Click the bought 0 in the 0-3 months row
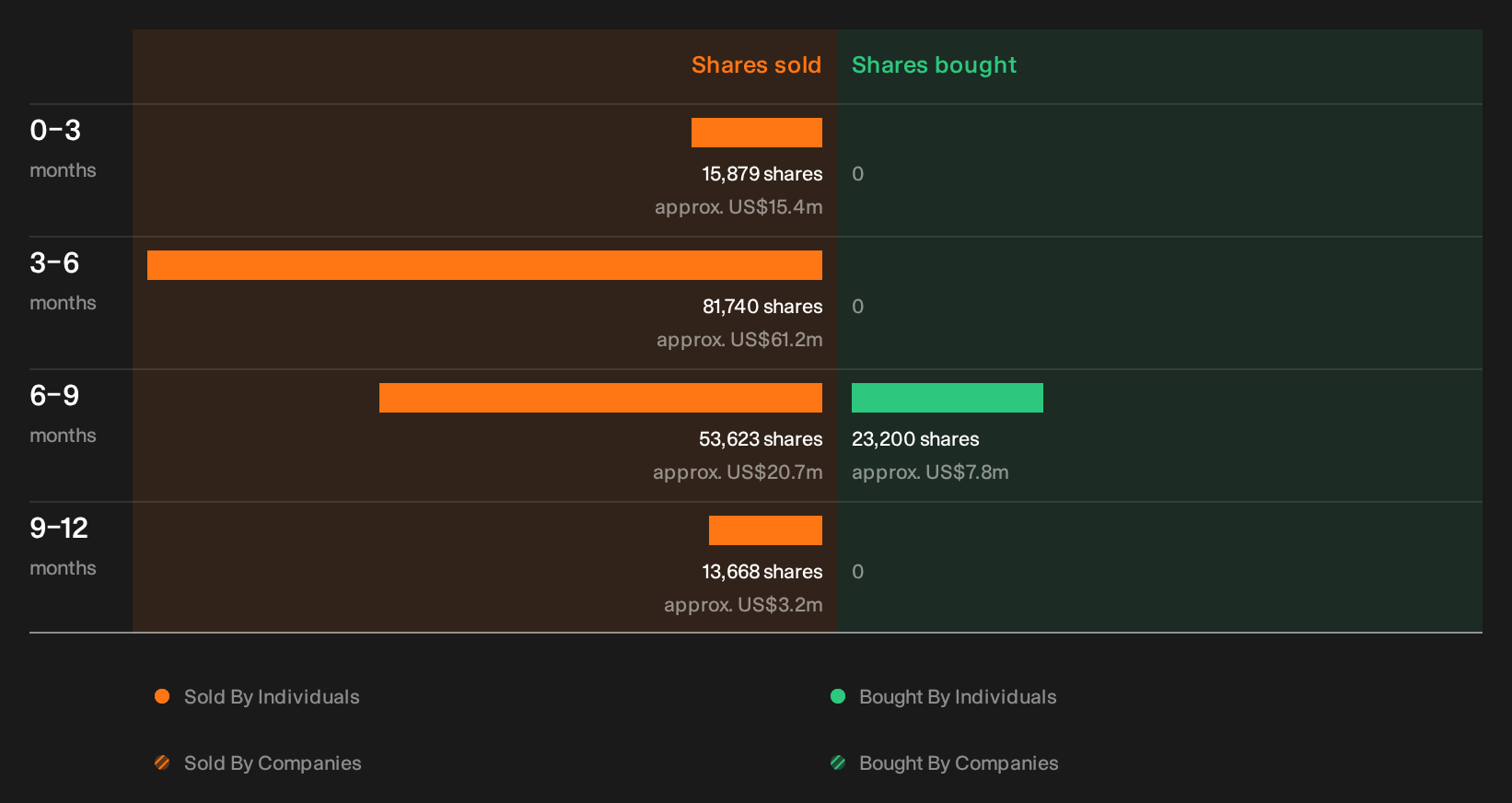Image resolution: width=1512 pixels, height=803 pixels. point(857,174)
